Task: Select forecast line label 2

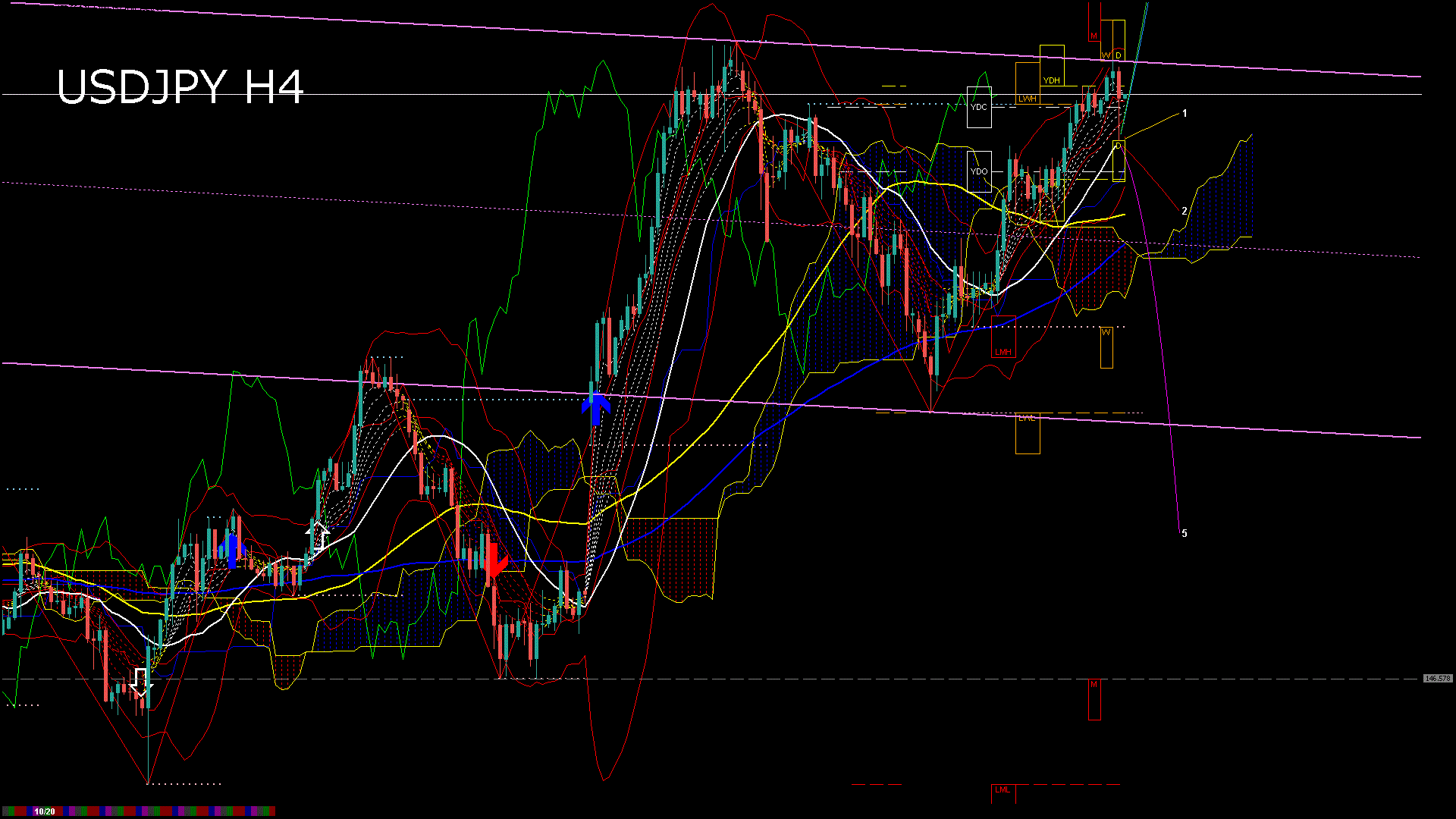Action: (1185, 212)
